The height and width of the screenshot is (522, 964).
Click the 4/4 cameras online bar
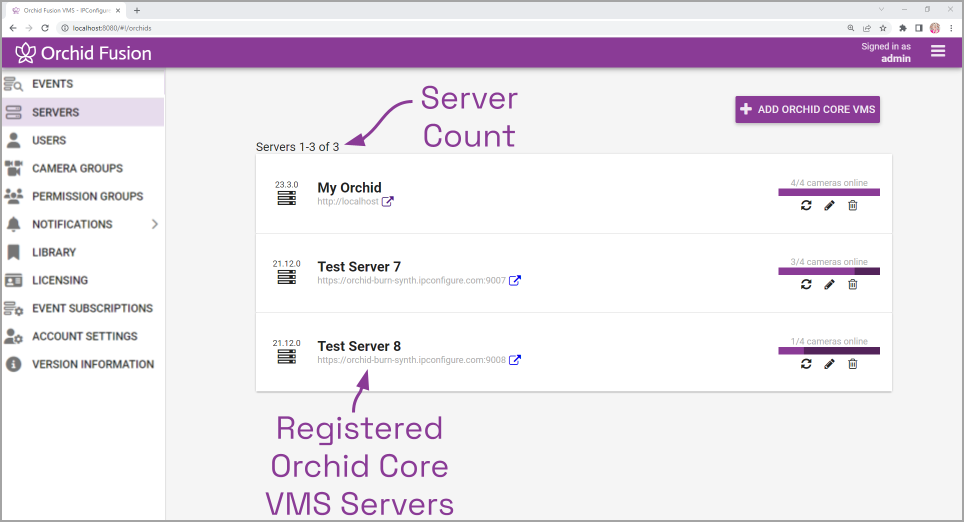829,192
